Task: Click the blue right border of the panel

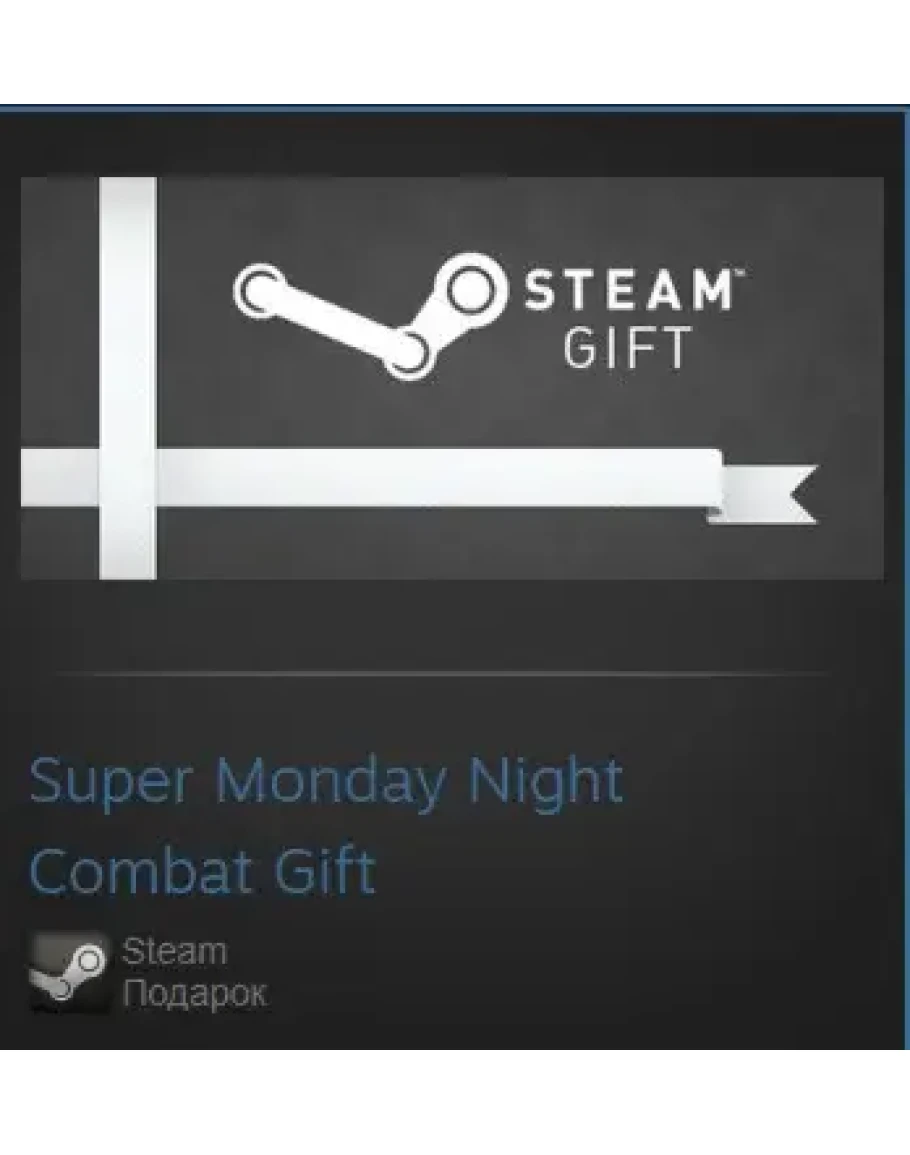Action: pos(906,578)
